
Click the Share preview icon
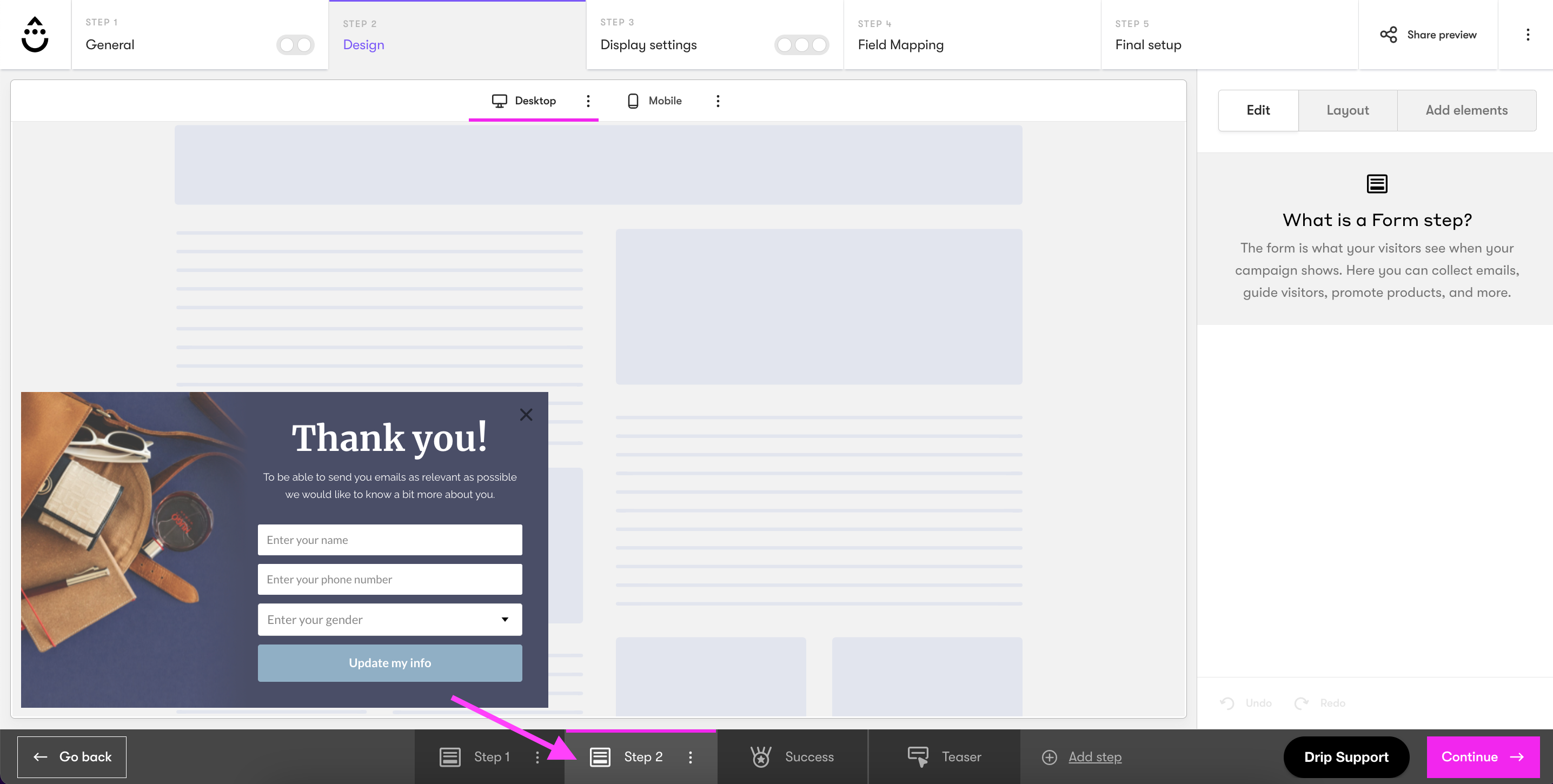click(x=1389, y=35)
